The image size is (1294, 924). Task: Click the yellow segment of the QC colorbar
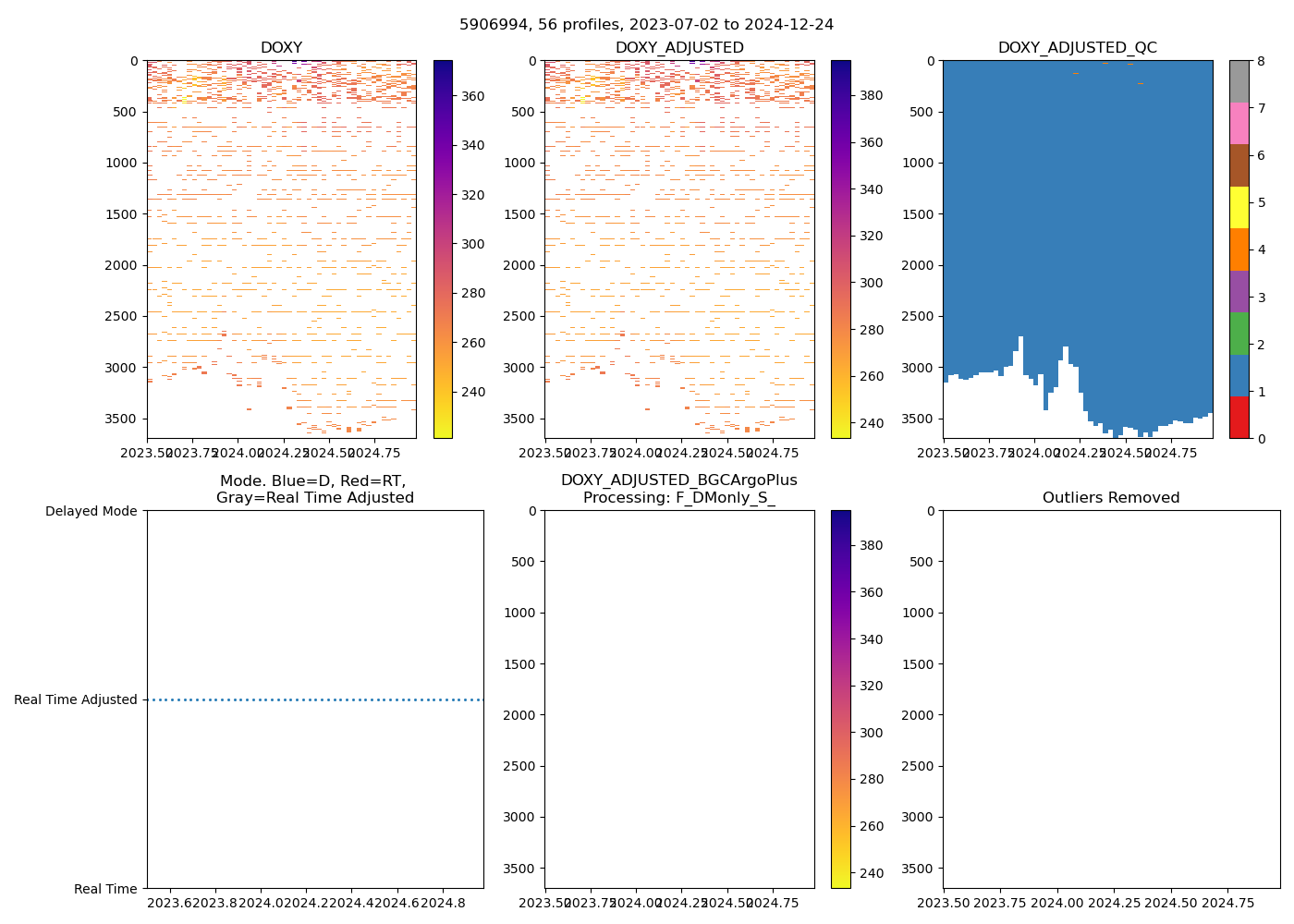click(1239, 207)
